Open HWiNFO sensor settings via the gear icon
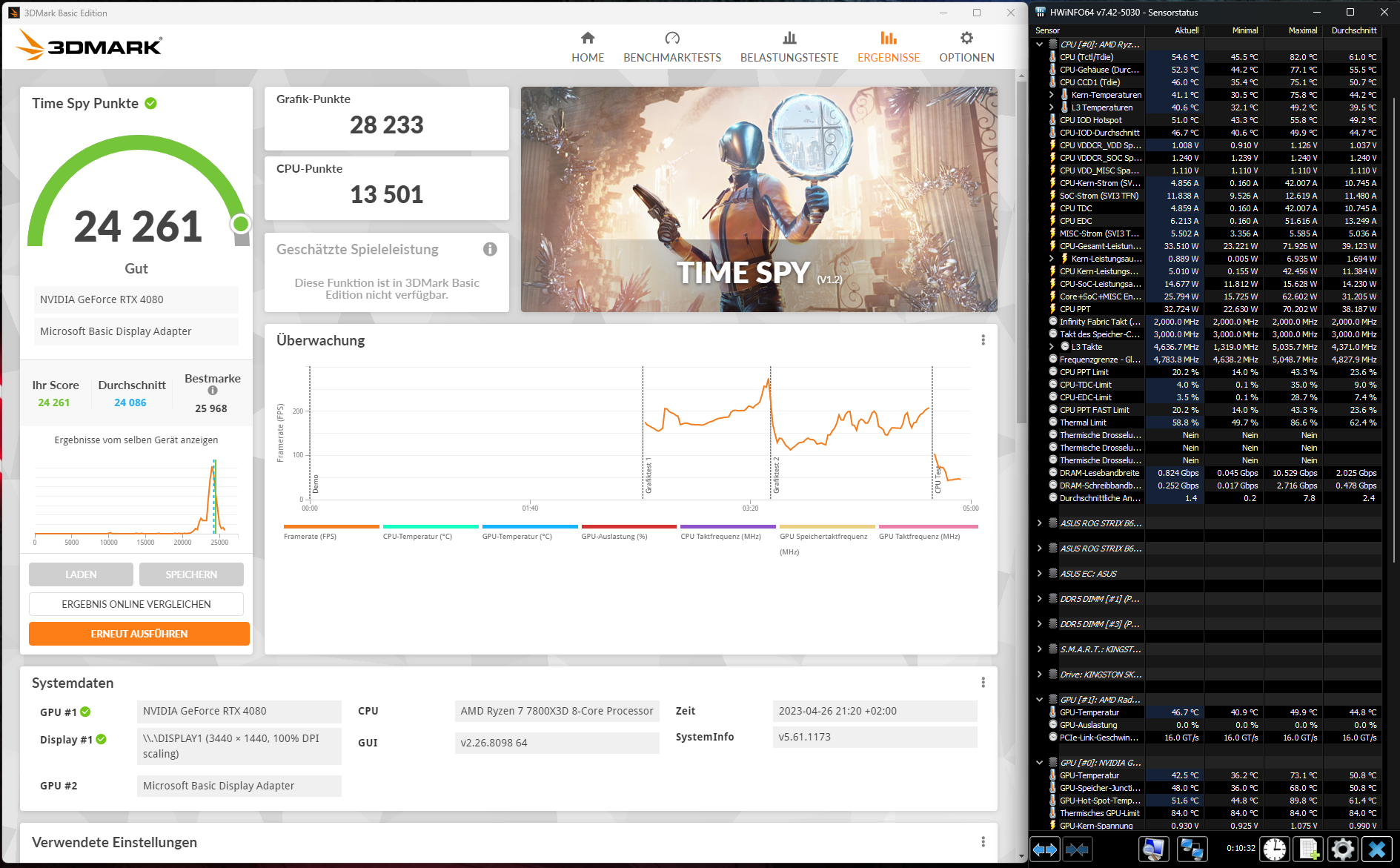This screenshot has width=1400, height=868. [x=1343, y=849]
